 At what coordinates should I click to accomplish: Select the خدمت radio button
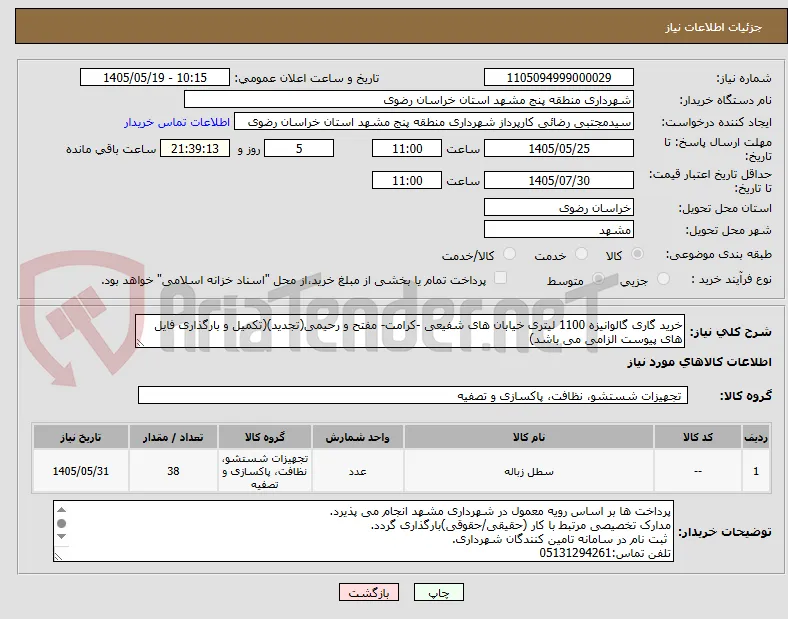[x=581, y=254]
